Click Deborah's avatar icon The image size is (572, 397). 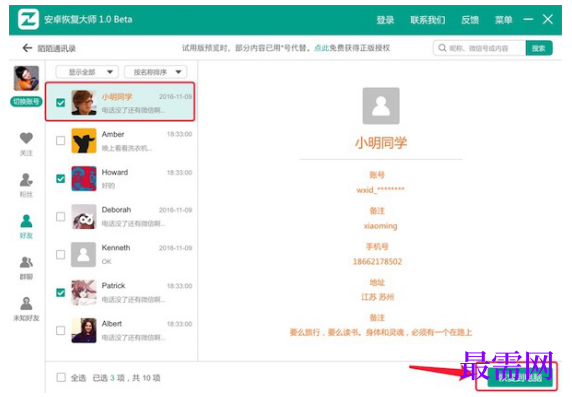click(x=84, y=216)
